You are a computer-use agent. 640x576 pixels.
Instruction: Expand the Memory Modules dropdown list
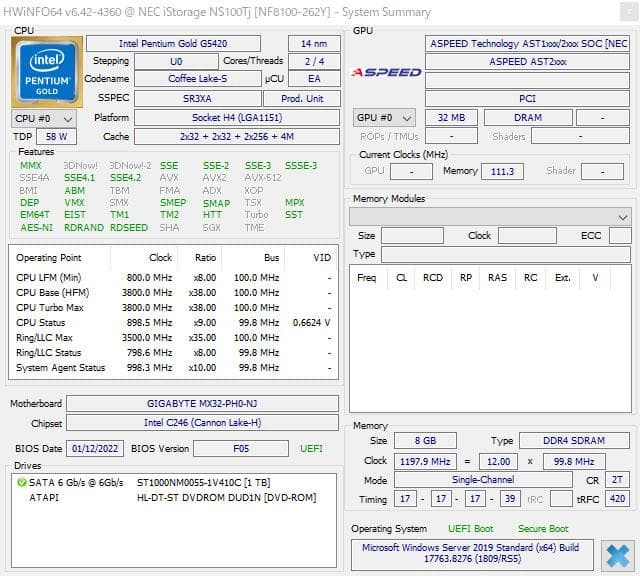490,217
